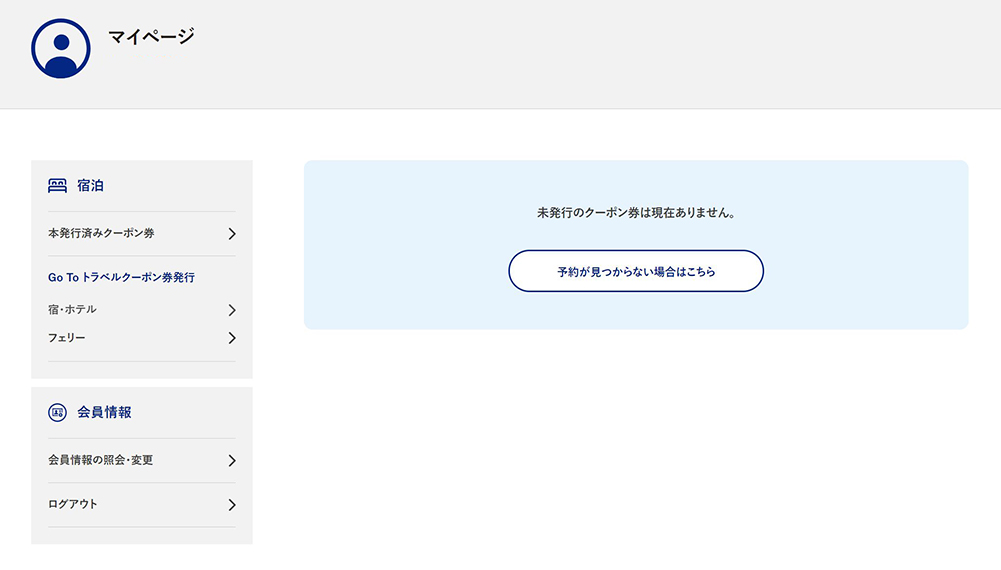Click the member card icon next to 会員情報
The width and height of the screenshot is (1001, 570).
pyautogui.click(x=57, y=412)
